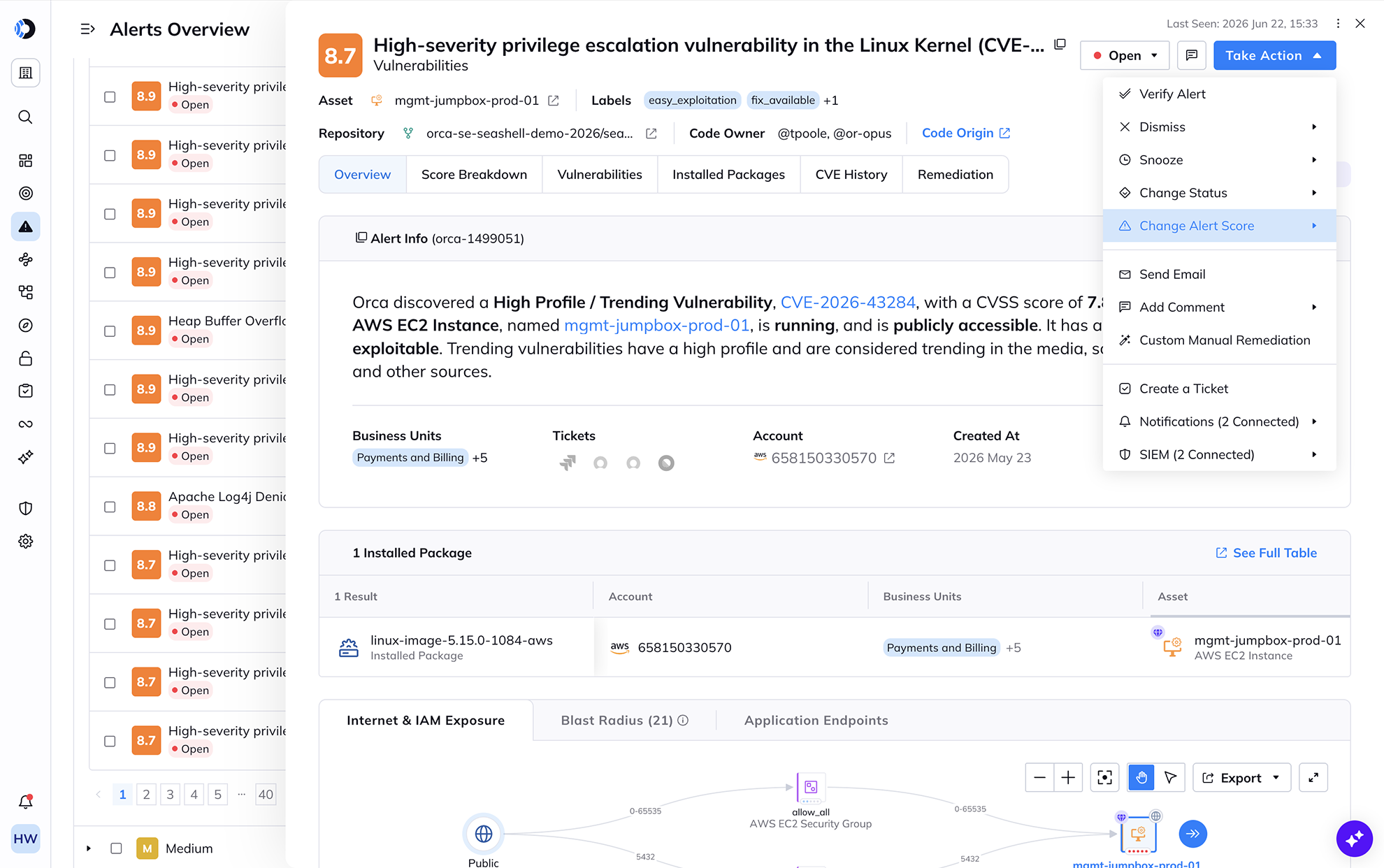Open repository external link icon
This screenshot has height=868, width=1384.
pyautogui.click(x=651, y=133)
